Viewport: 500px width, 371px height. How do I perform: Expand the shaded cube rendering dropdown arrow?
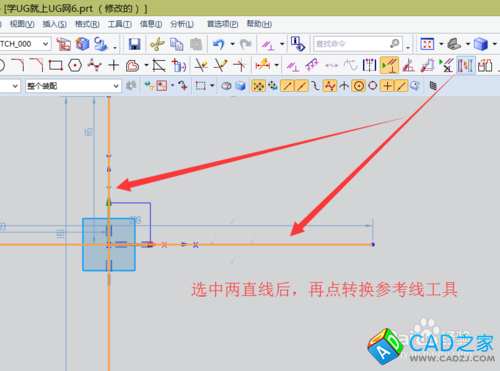pos(494,44)
